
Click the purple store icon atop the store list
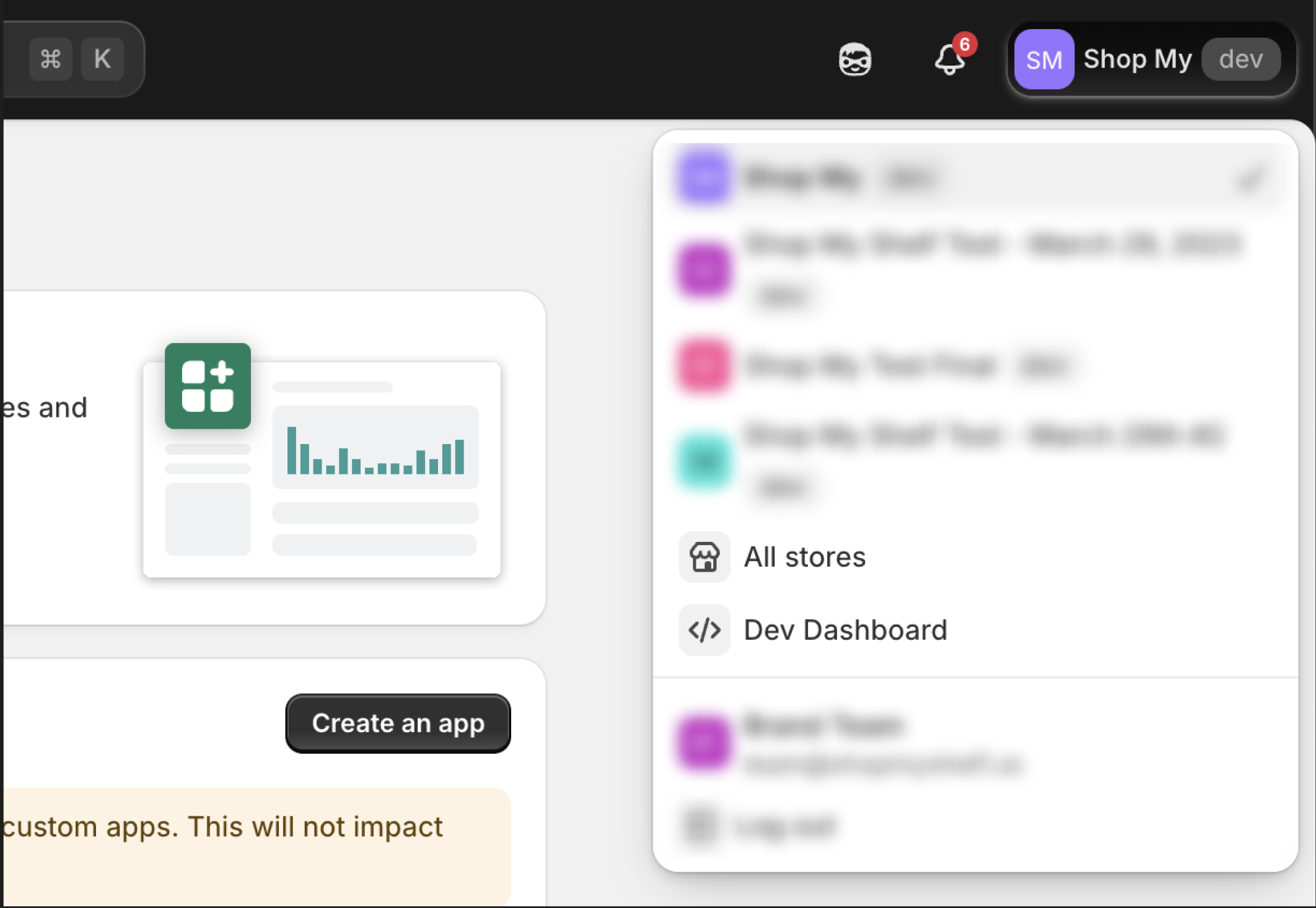pos(704,177)
